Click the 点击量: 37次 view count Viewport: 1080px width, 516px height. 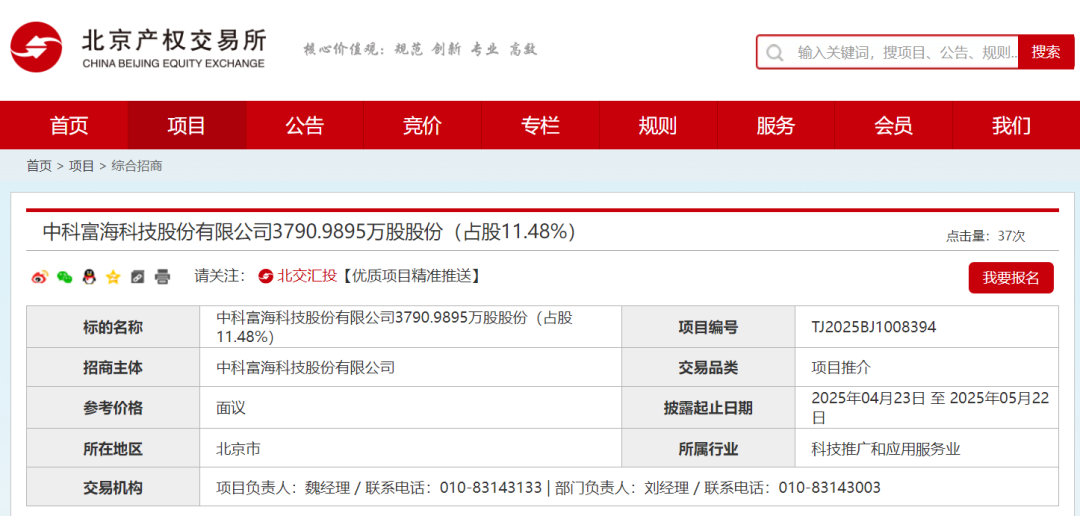(986, 236)
